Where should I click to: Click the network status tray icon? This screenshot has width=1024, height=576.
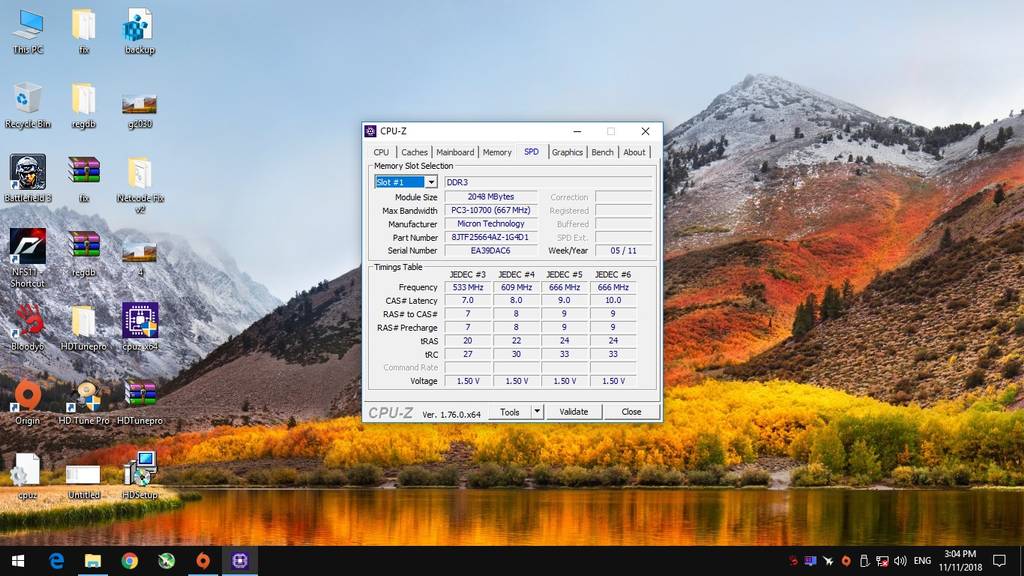point(882,560)
